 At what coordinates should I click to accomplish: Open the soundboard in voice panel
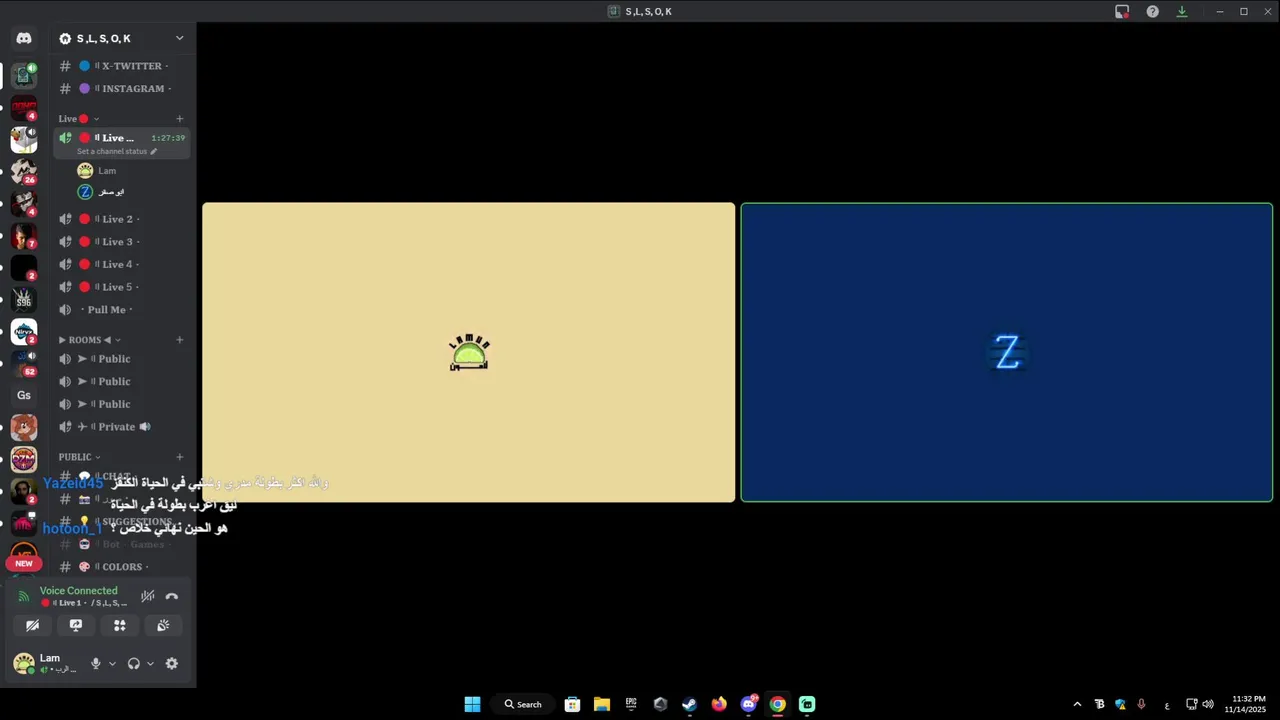point(163,625)
